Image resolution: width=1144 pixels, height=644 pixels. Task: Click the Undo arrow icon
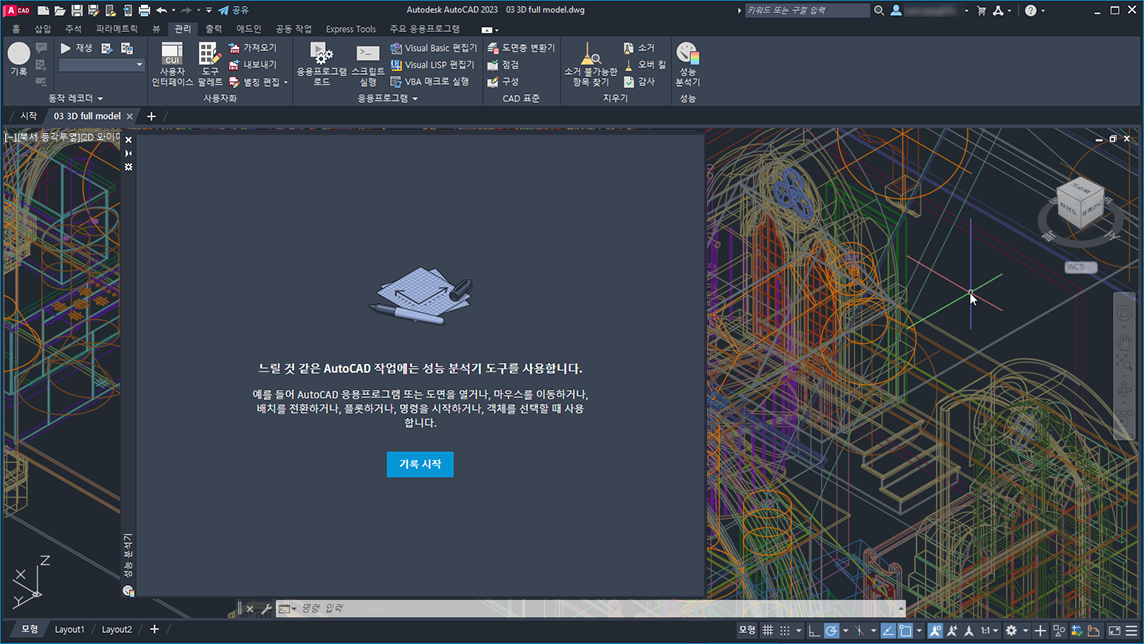[161, 10]
